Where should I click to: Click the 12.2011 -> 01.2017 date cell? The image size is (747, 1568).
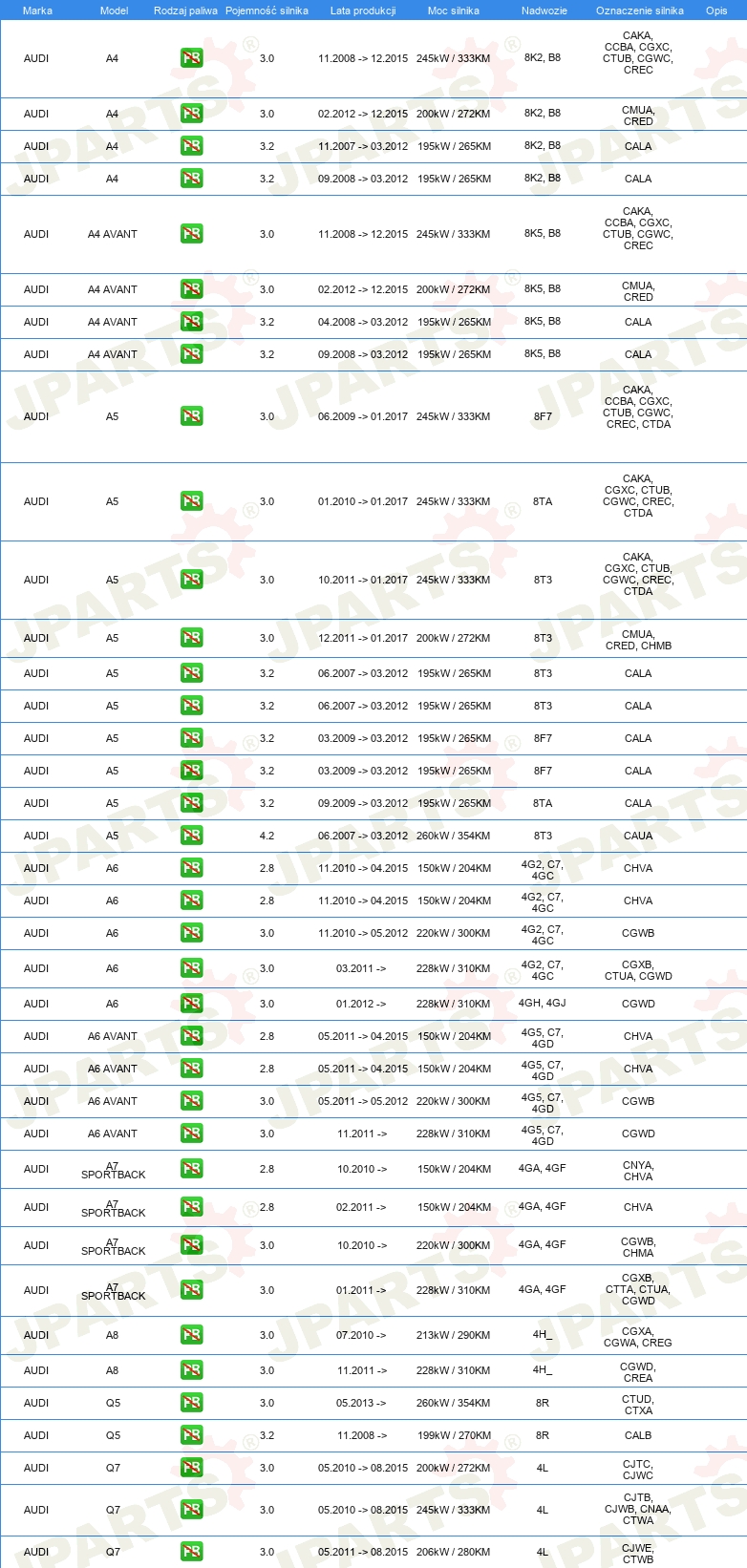[363, 638]
